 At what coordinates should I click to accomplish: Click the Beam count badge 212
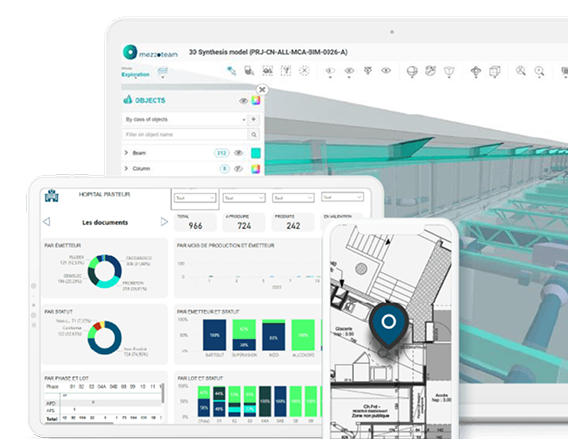pyautogui.click(x=222, y=153)
